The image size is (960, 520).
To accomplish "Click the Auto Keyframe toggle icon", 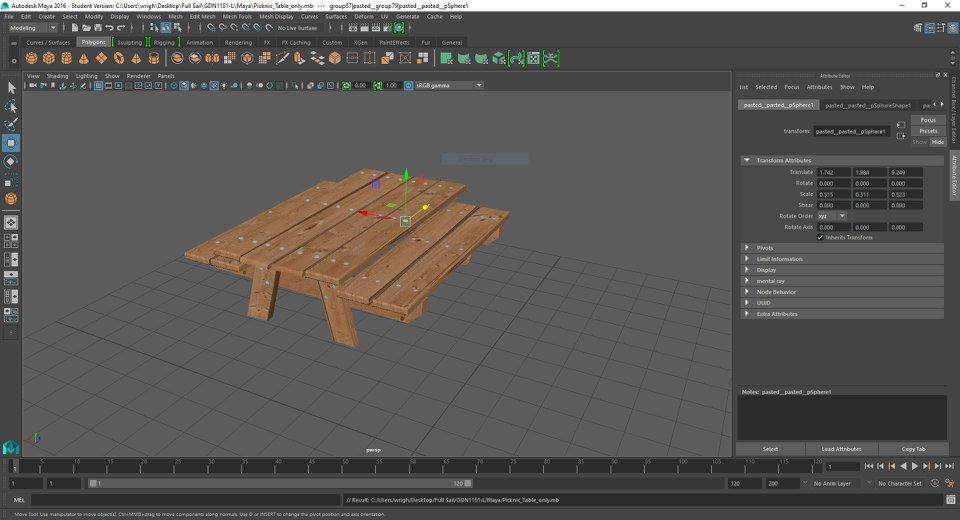I will pyautogui.click(x=934, y=483).
